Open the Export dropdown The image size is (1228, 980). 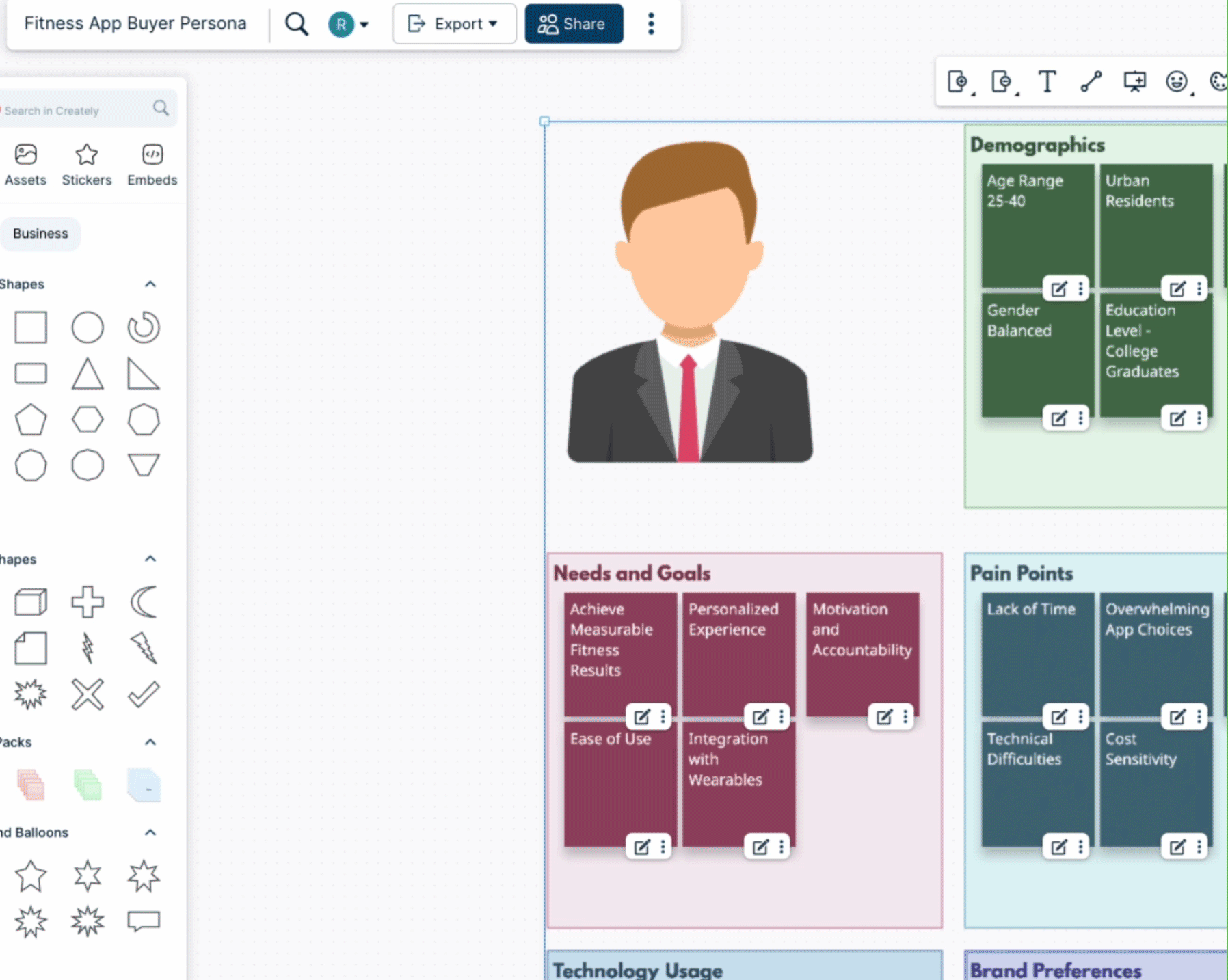pyautogui.click(x=454, y=23)
